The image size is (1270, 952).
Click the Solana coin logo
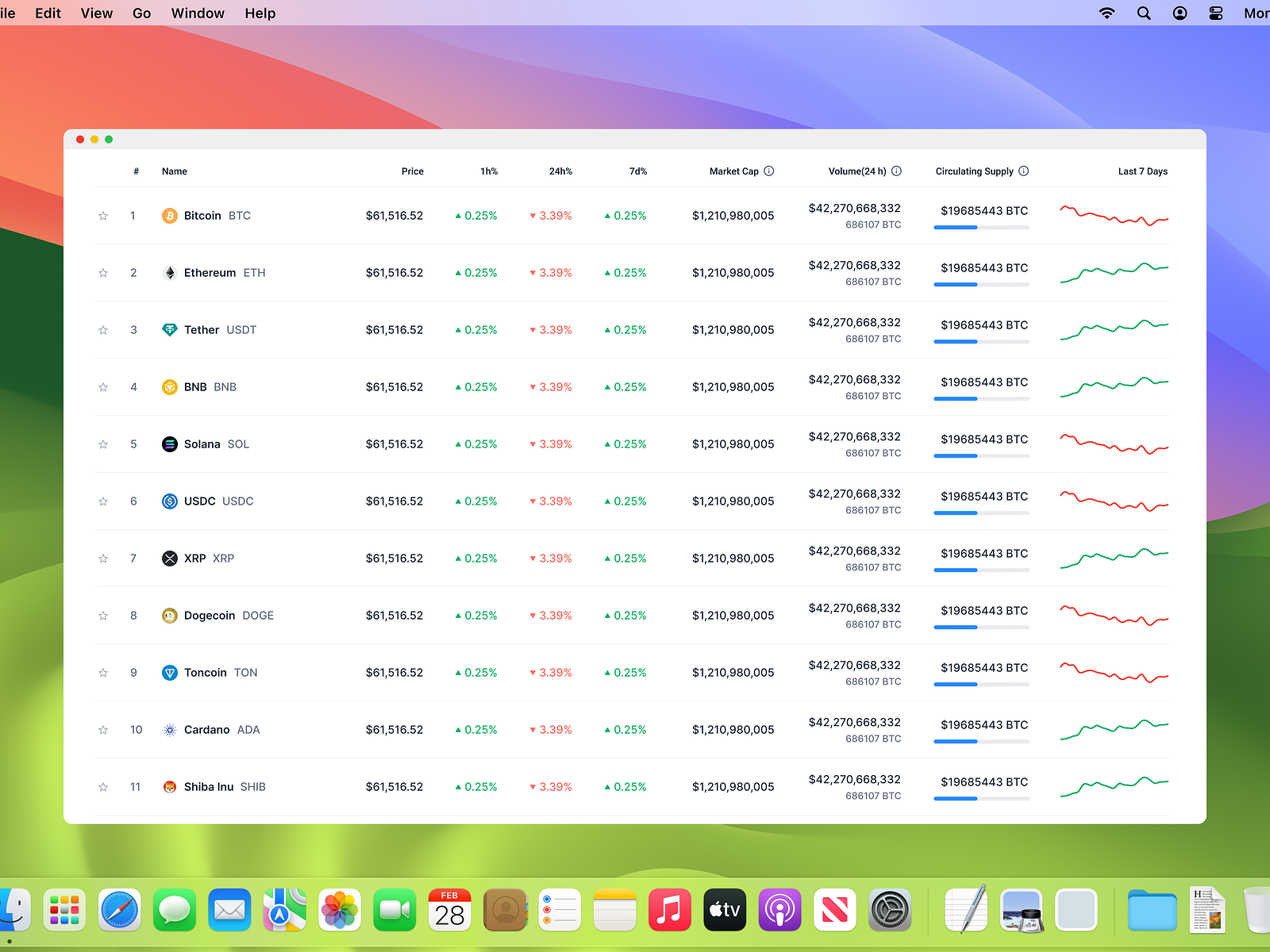pos(170,444)
